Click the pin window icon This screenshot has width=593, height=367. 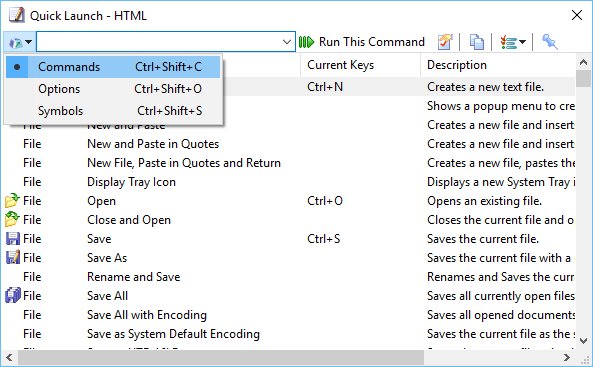tap(550, 42)
